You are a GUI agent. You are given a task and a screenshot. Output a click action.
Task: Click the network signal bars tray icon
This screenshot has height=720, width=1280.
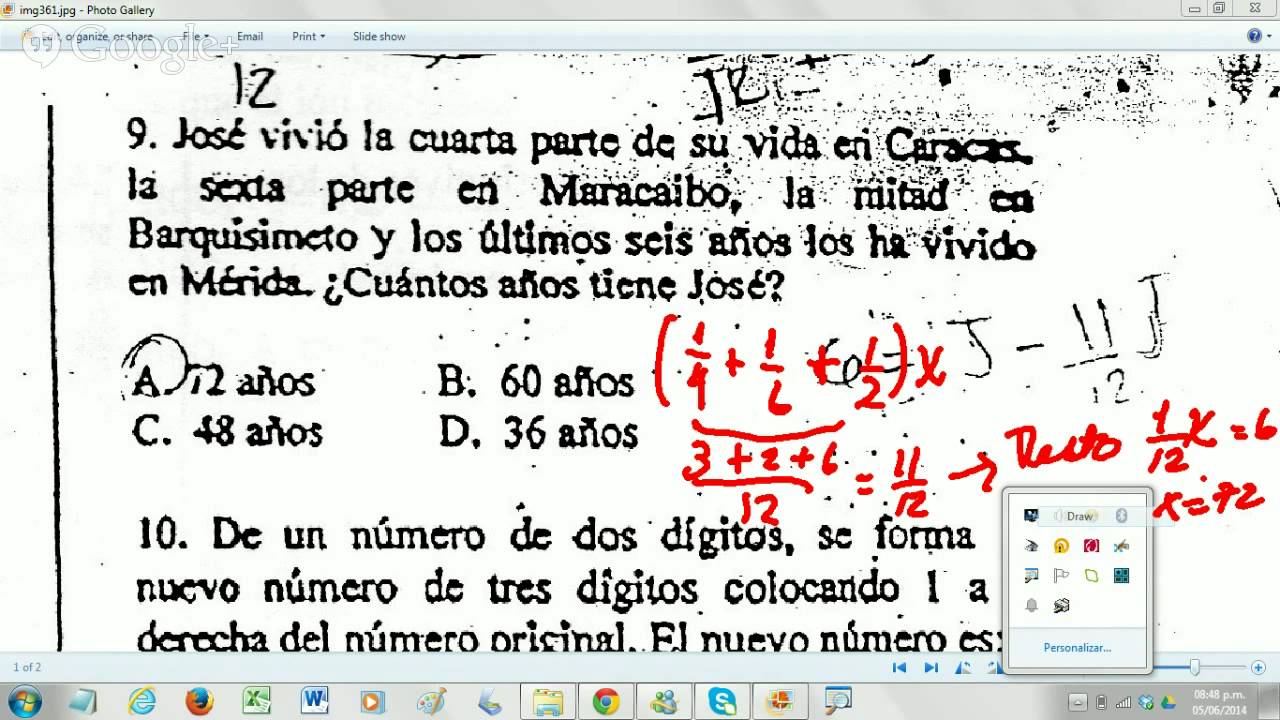click(1124, 702)
